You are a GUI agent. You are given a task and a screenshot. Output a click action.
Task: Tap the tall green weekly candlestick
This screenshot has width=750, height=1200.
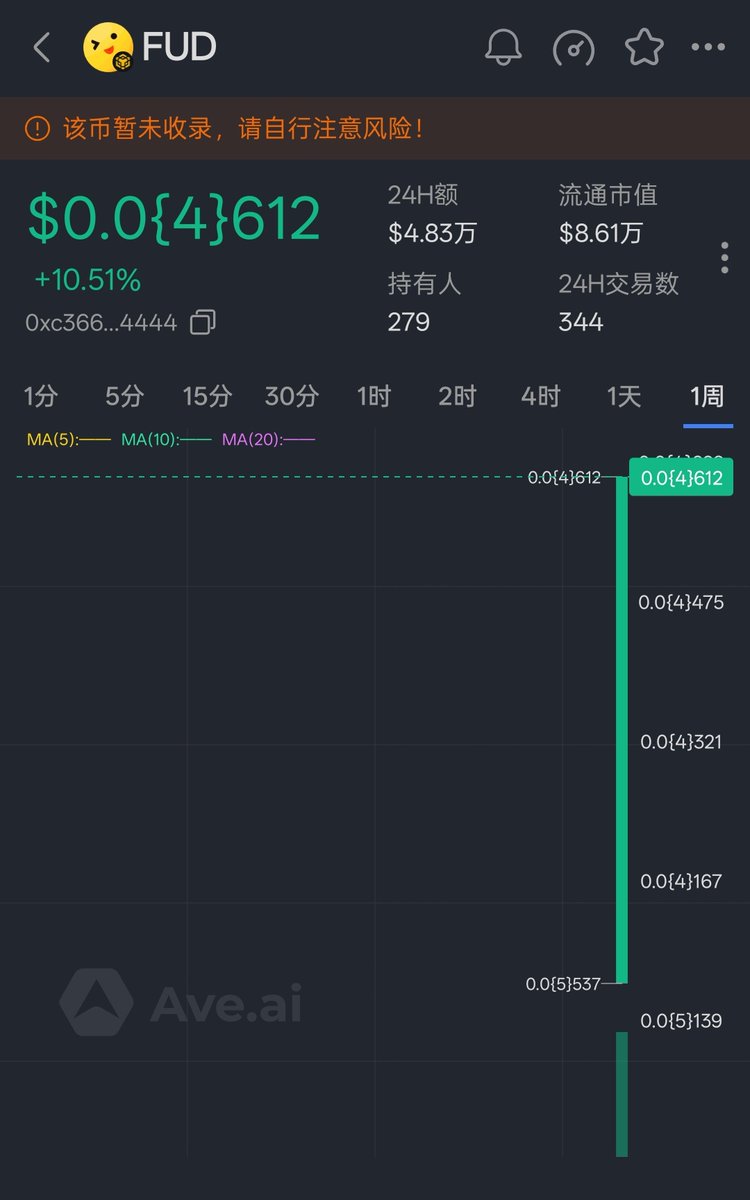click(622, 730)
